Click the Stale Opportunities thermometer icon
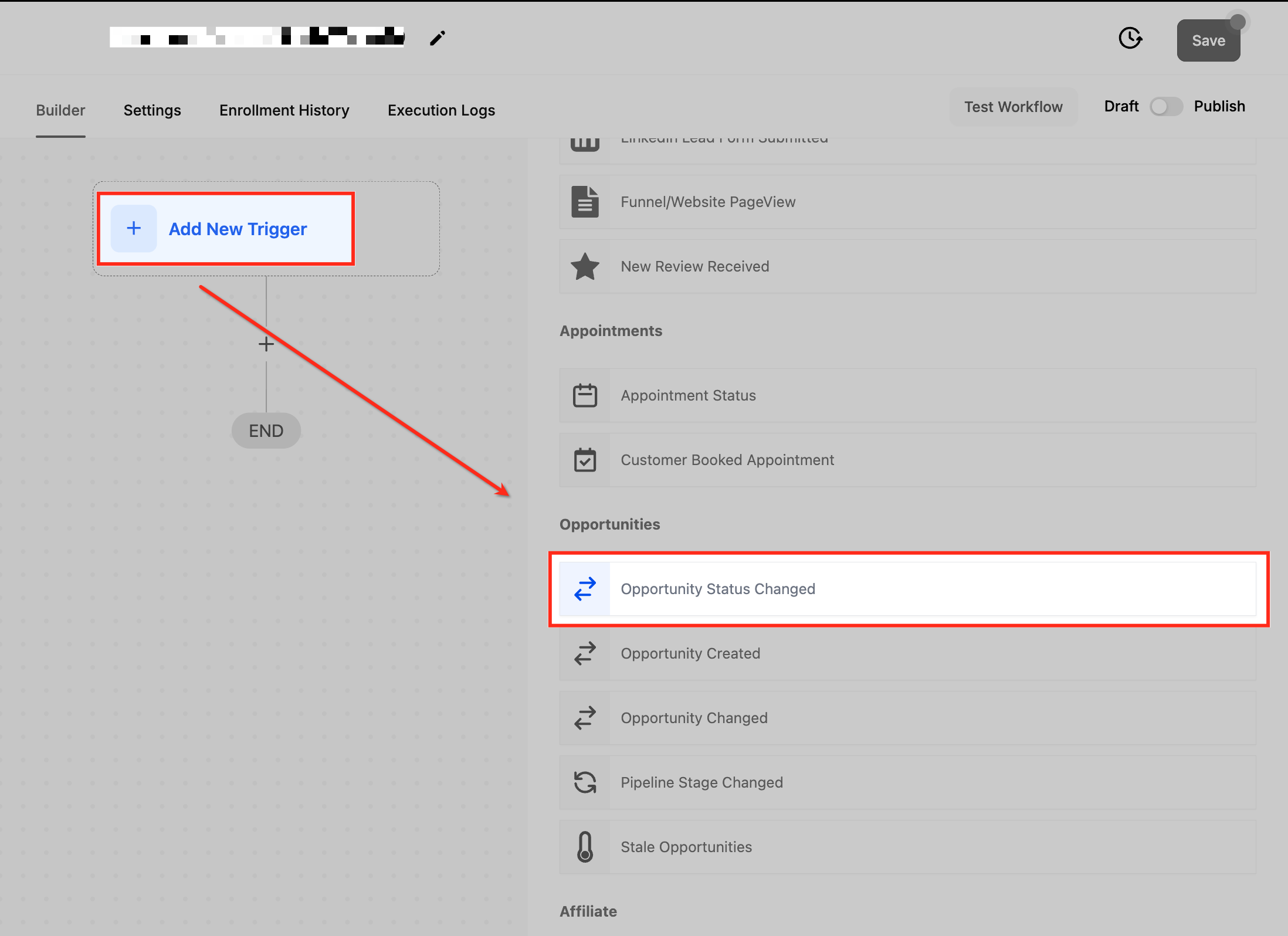Viewport: 1288px width, 936px height. [x=585, y=847]
